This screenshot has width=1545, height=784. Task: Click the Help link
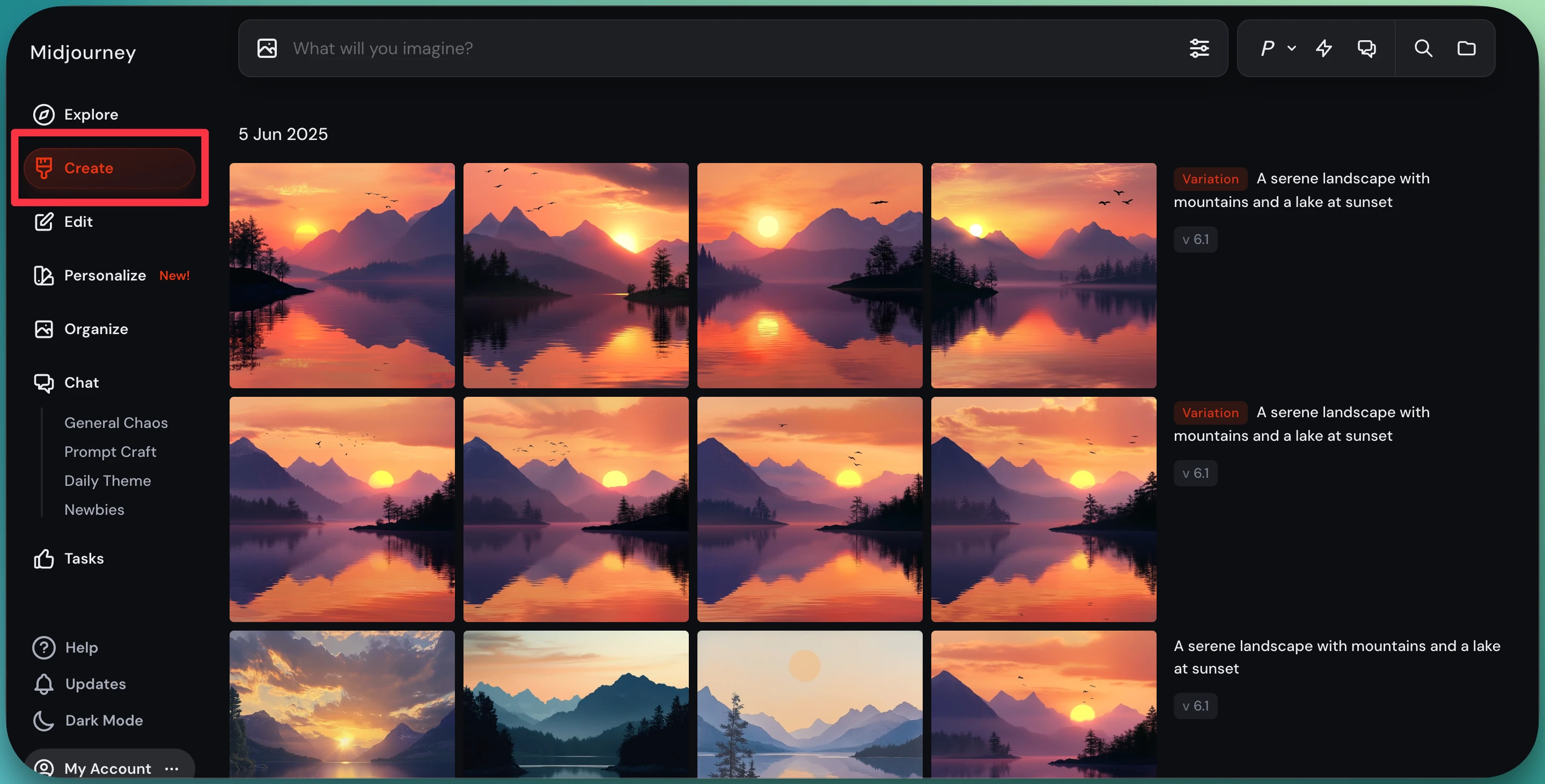click(x=82, y=647)
